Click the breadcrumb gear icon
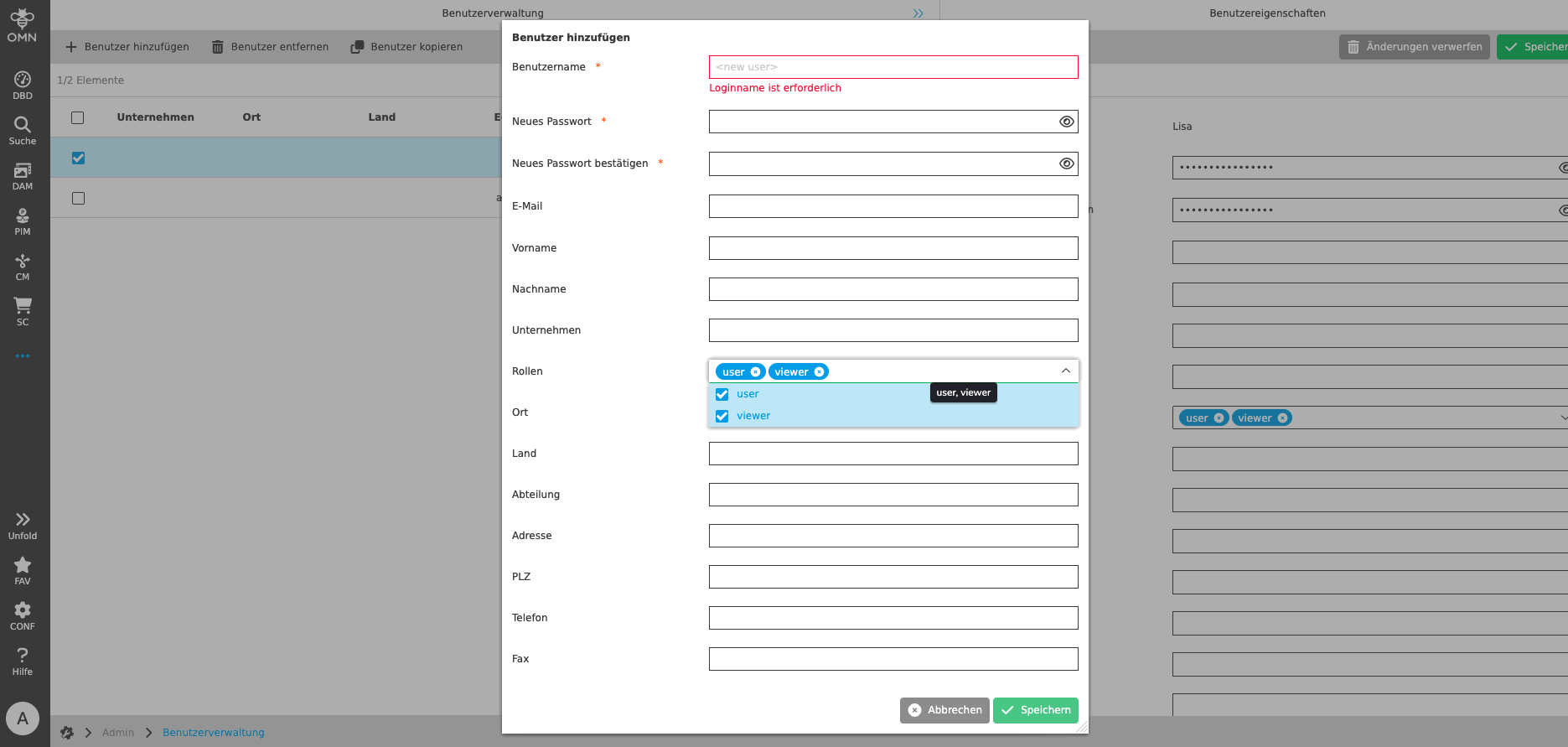Viewport: 1568px width, 747px height. pos(67,733)
